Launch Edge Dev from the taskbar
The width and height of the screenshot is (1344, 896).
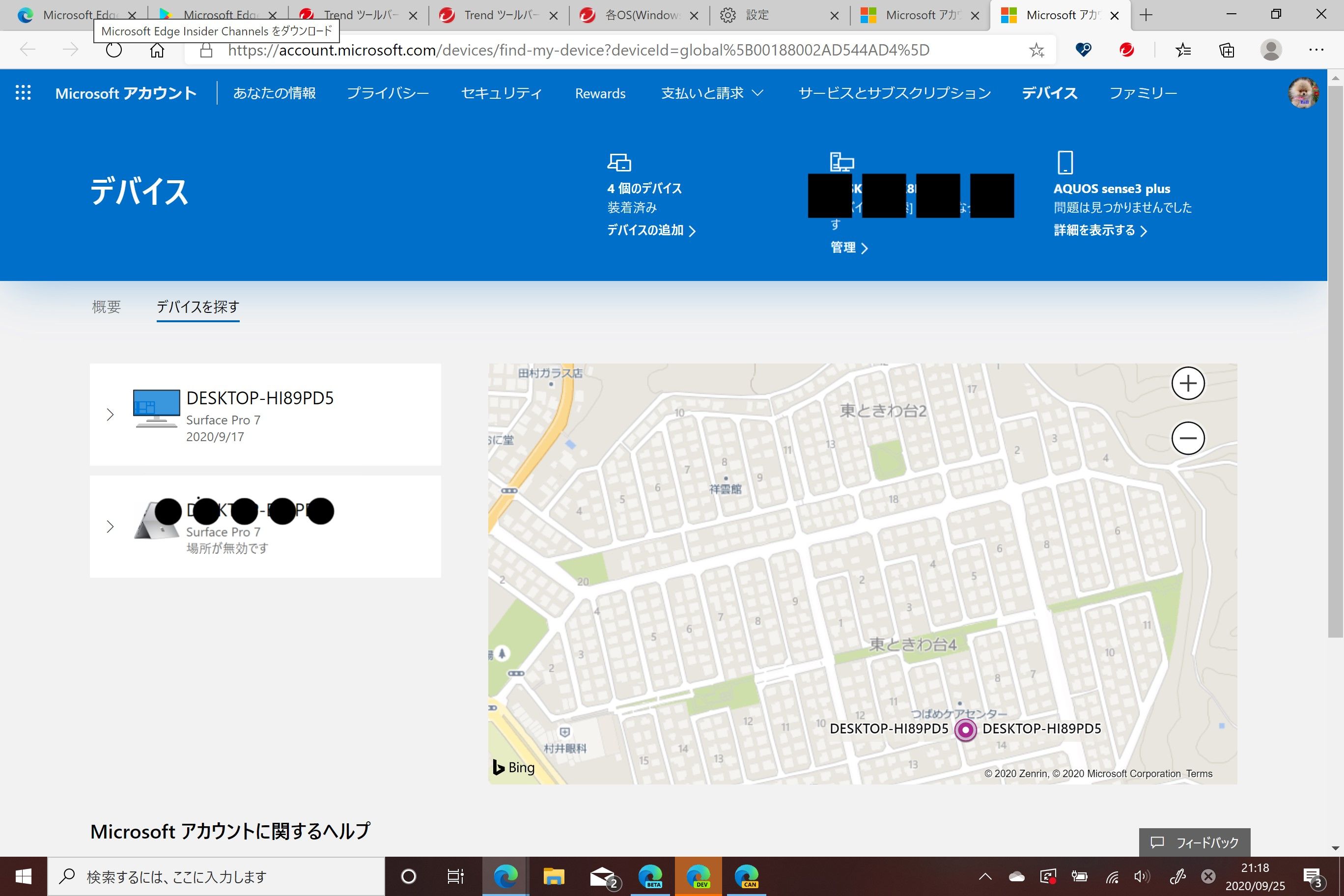point(699,876)
